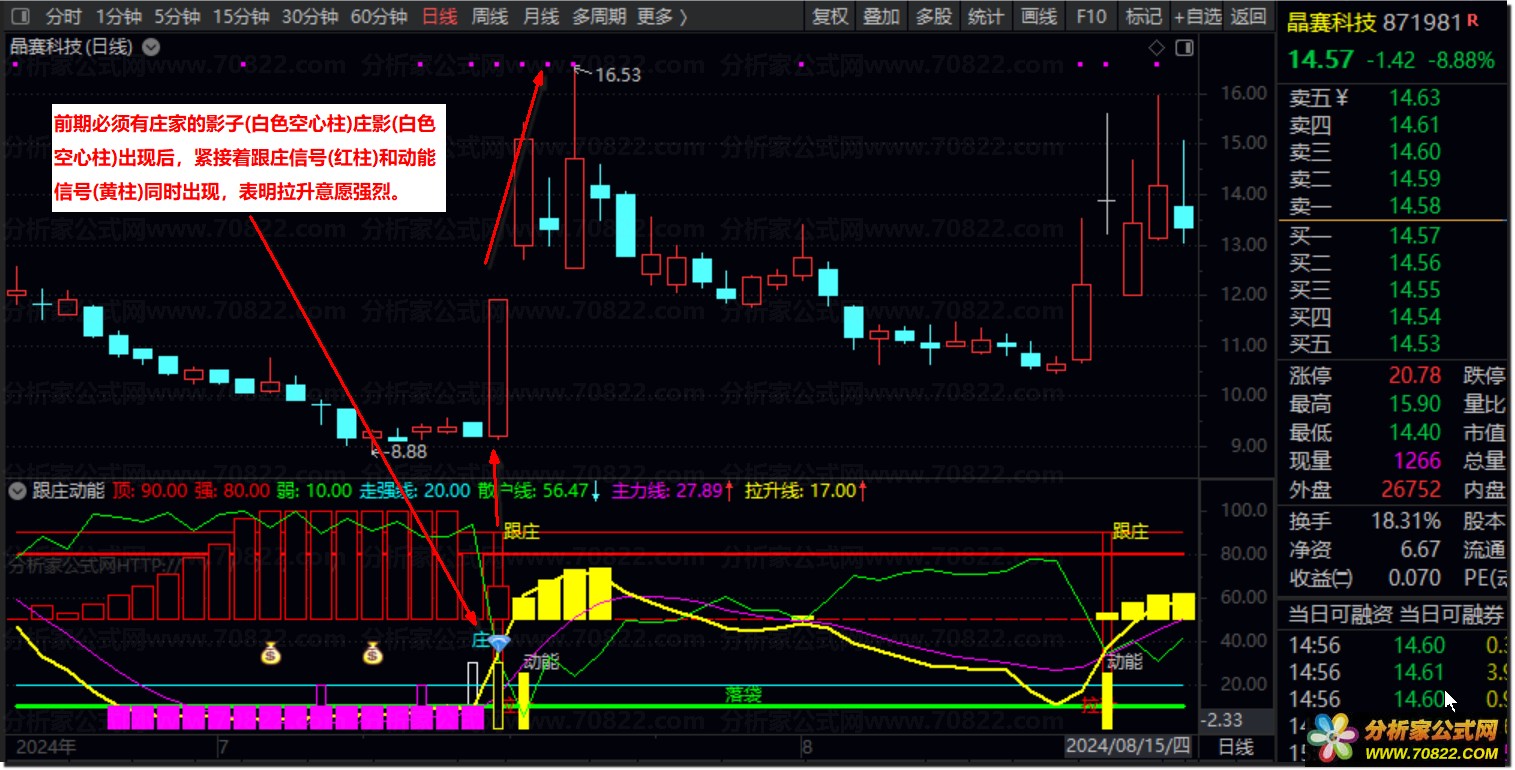
Task: Click the R margin-trading badge
Action: pos(1473,20)
